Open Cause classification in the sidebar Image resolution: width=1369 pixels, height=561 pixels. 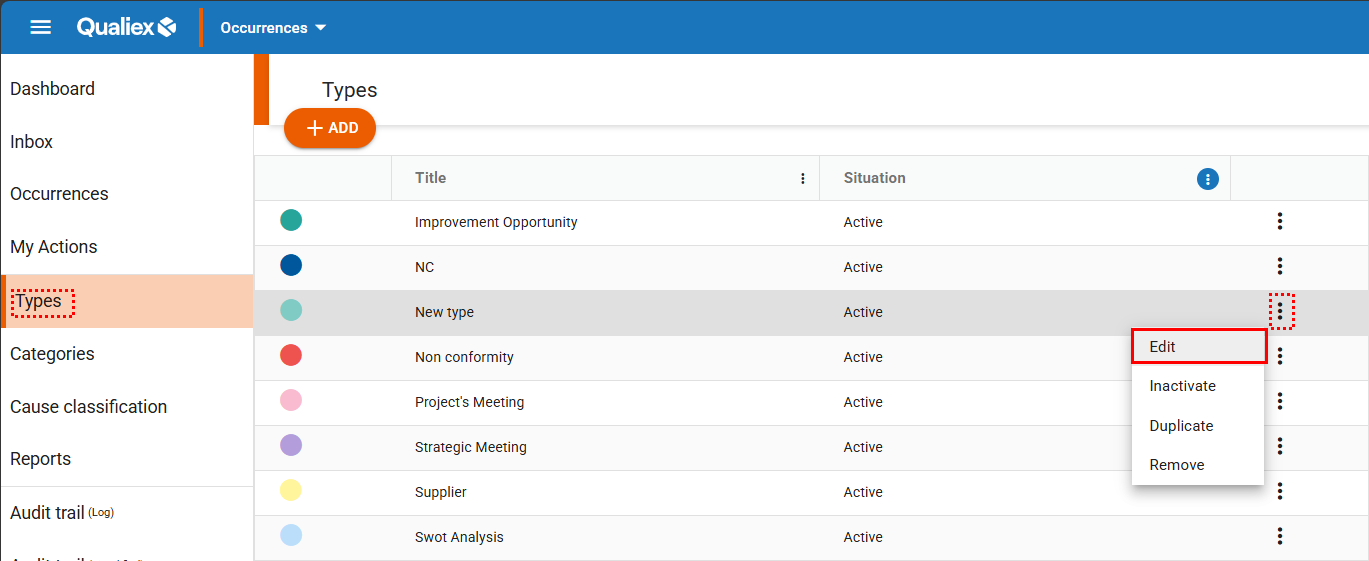point(88,407)
